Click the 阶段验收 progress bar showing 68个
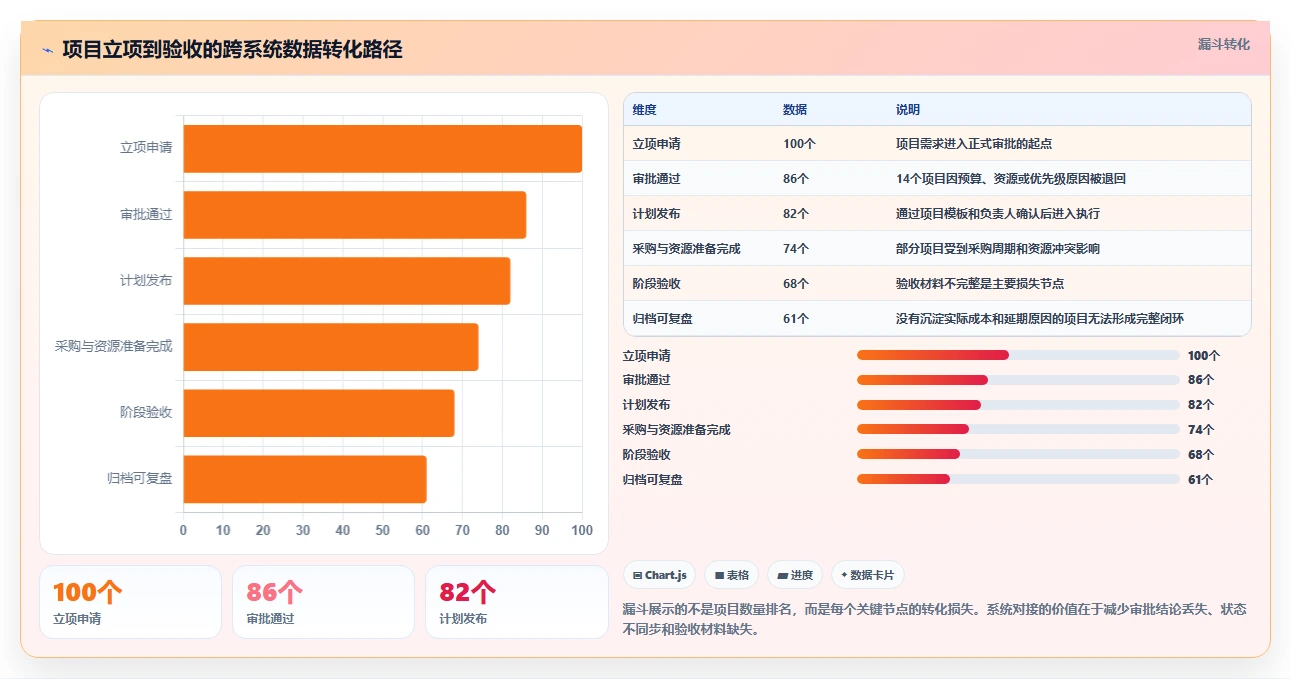The height and width of the screenshot is (679, 1291). [x=1018, y=454]
